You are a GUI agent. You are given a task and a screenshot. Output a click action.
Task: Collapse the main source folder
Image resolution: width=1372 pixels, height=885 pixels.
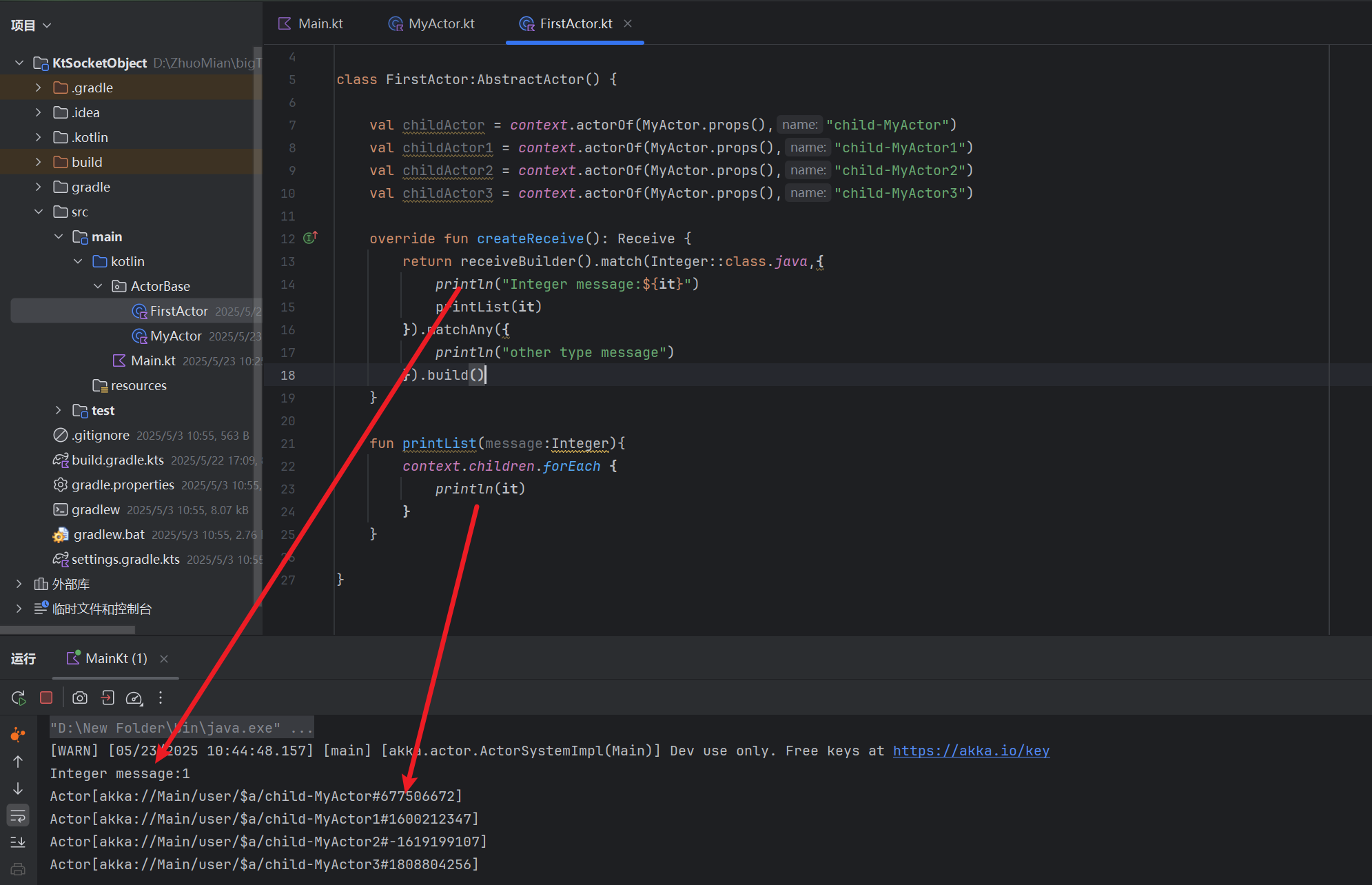tap(59, 236)
